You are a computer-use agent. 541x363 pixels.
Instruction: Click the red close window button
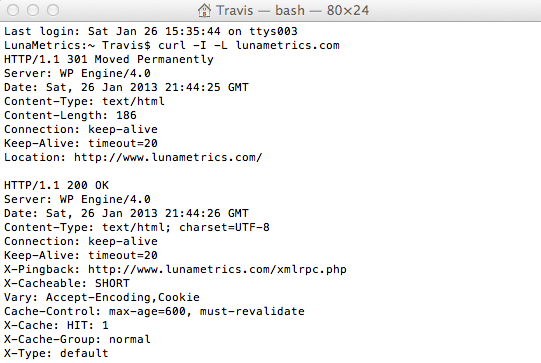click(x=13, y=10)
